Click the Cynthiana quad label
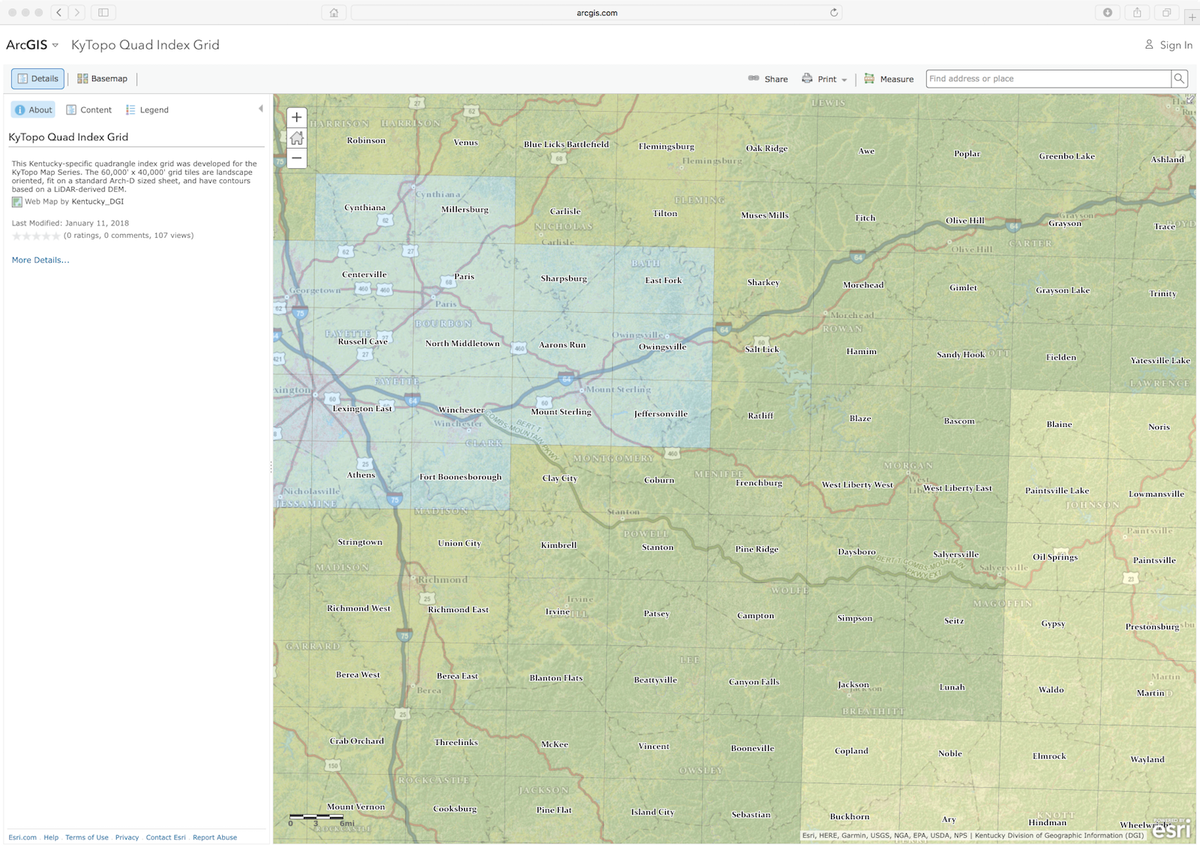Viewport: 1200px width, 847px height. (365, 208)
